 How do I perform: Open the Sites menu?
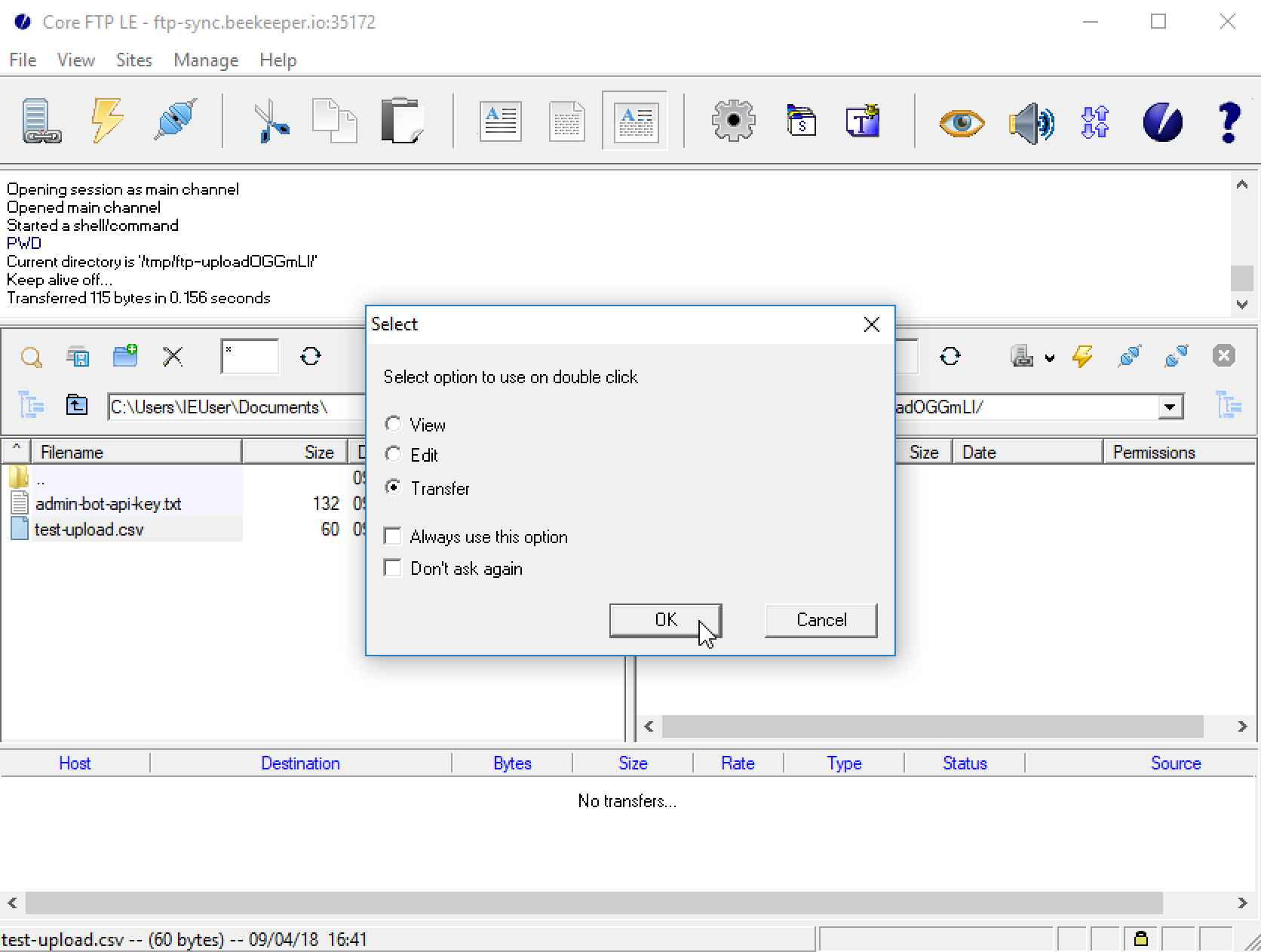[134, 60]
